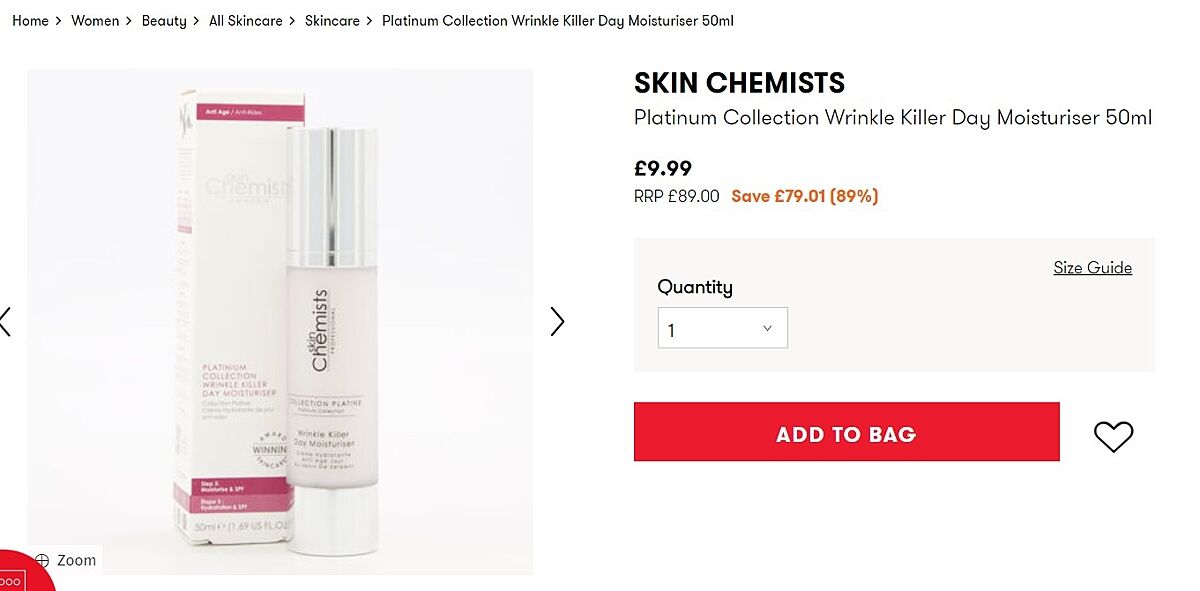The height and width of the screenshot is (591, 1200).
Task: Click the RRP £89.00 original price
Action: (x=676, y=196)
